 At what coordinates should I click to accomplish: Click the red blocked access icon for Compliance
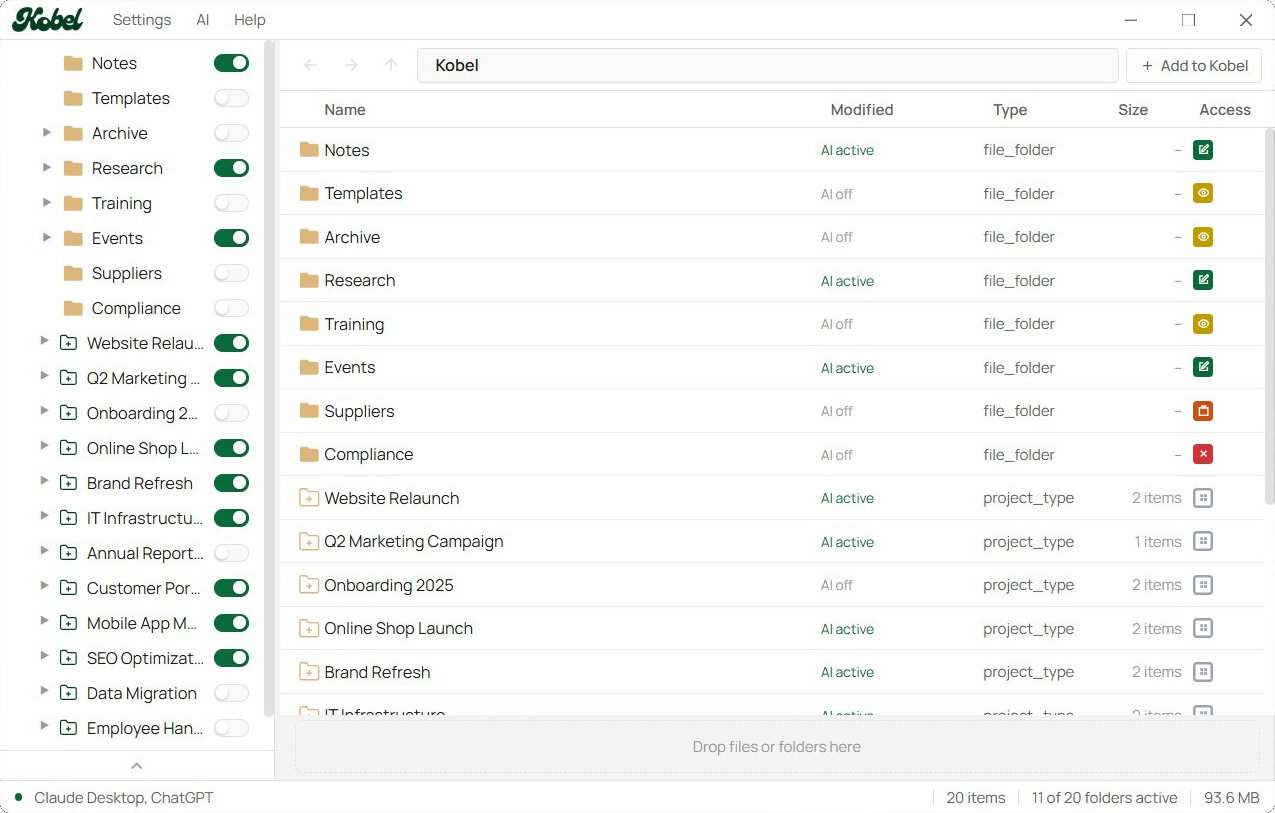(1203, 455)
